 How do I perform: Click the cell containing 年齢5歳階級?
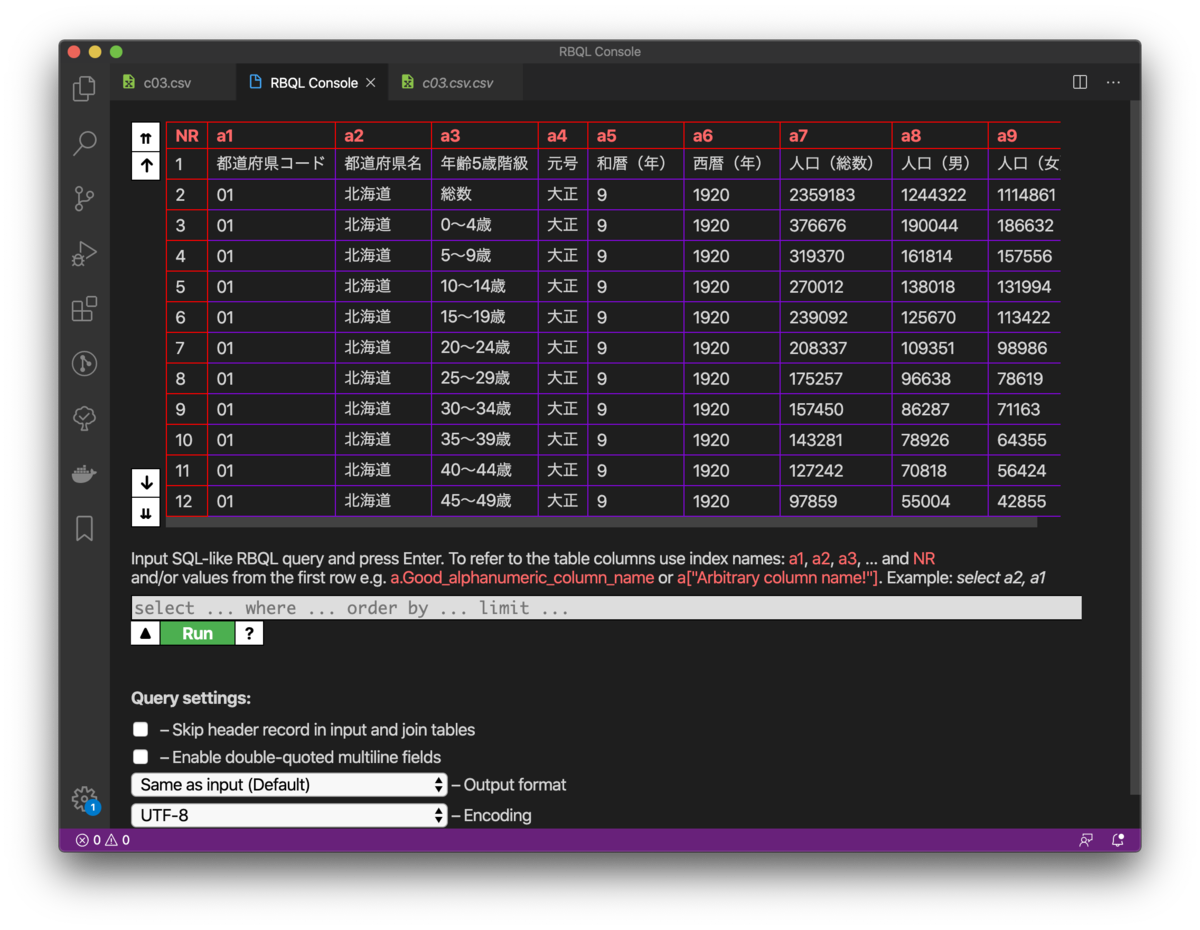(484, 164)
